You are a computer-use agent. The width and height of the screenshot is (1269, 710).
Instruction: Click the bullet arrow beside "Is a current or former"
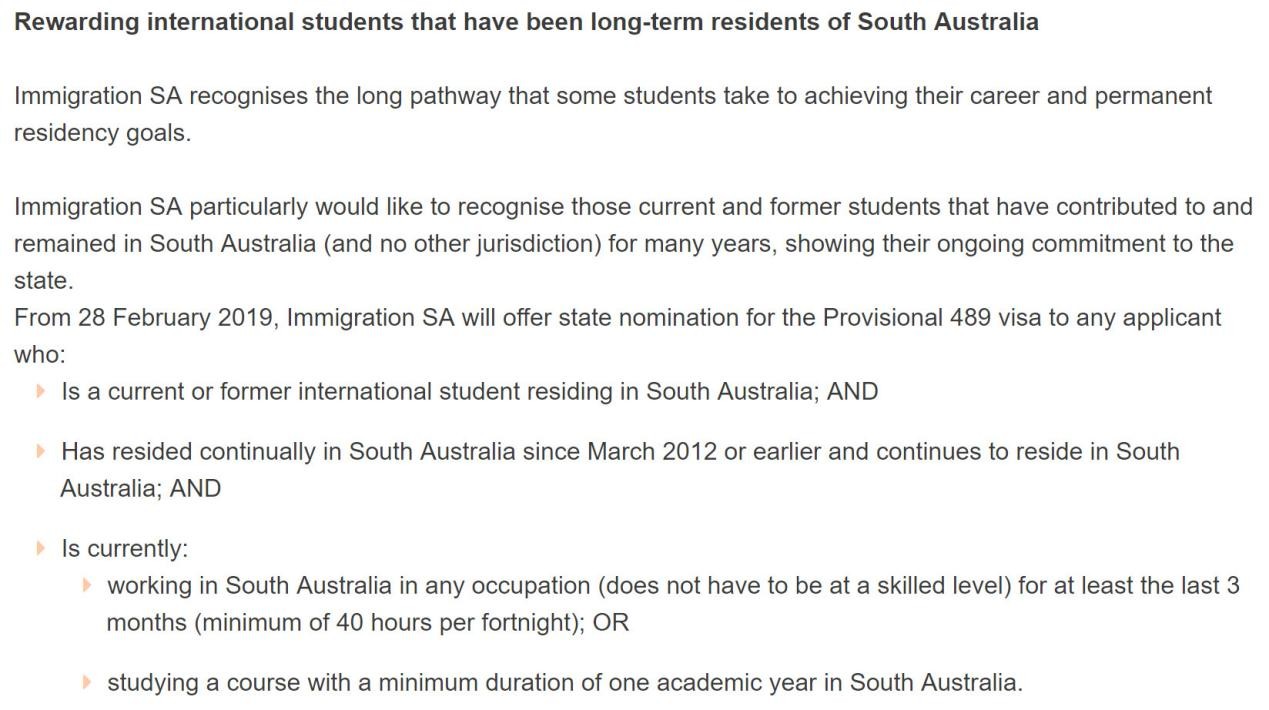[41, 391]
